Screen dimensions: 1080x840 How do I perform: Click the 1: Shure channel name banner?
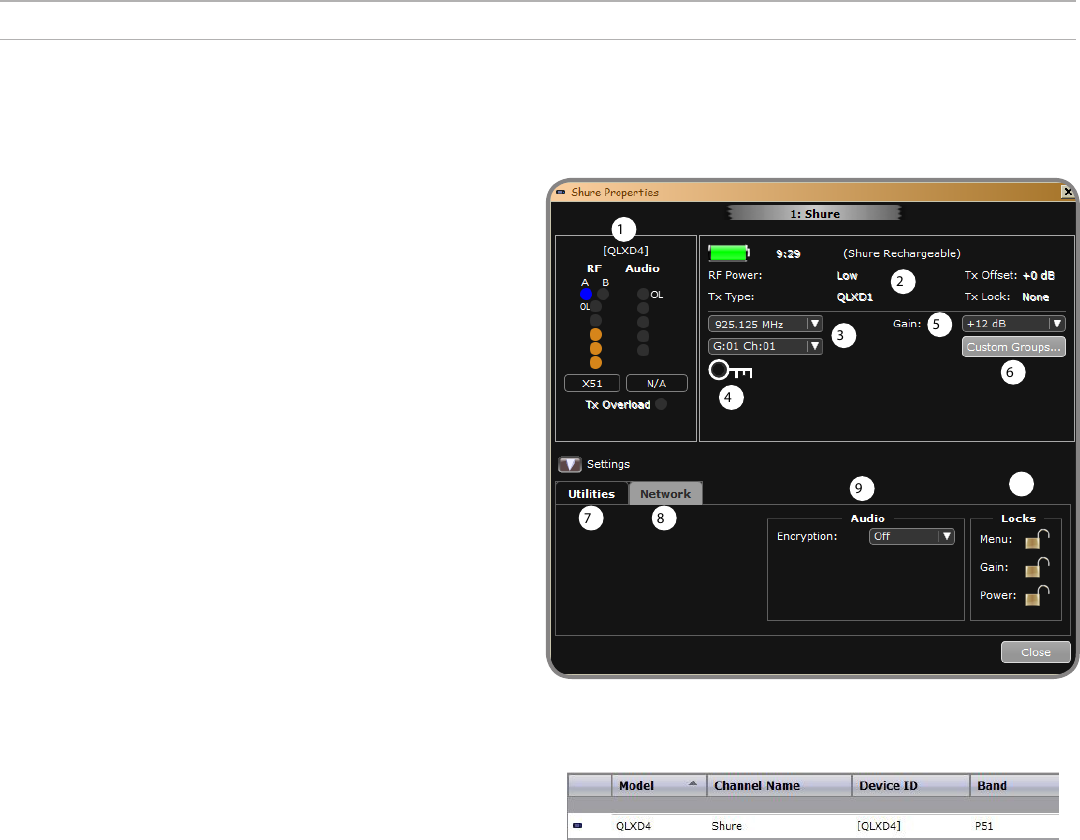point(814,213)
